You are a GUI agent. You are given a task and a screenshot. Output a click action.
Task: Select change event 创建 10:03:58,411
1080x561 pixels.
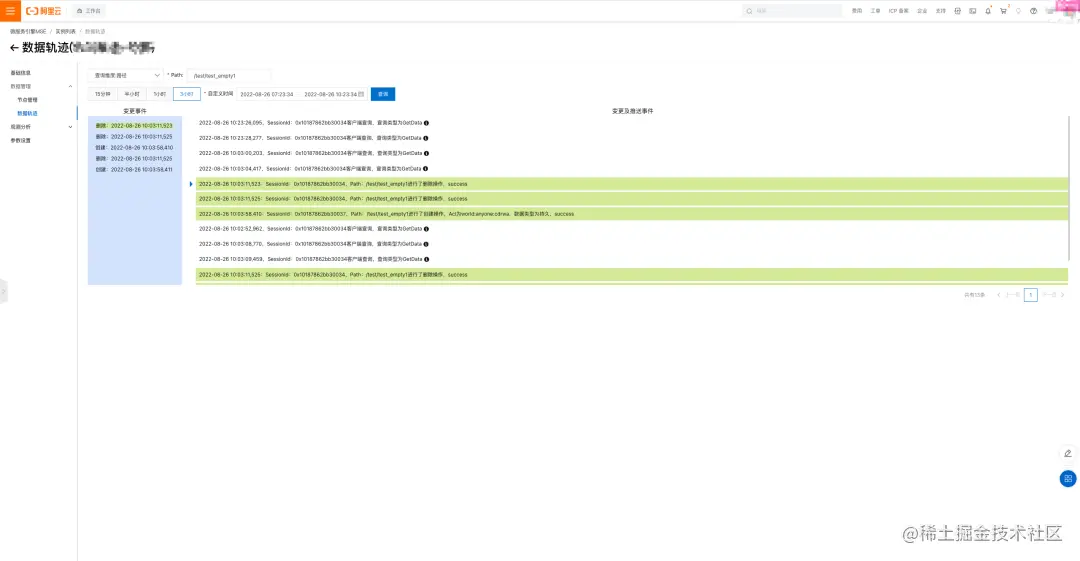(134, 170)
